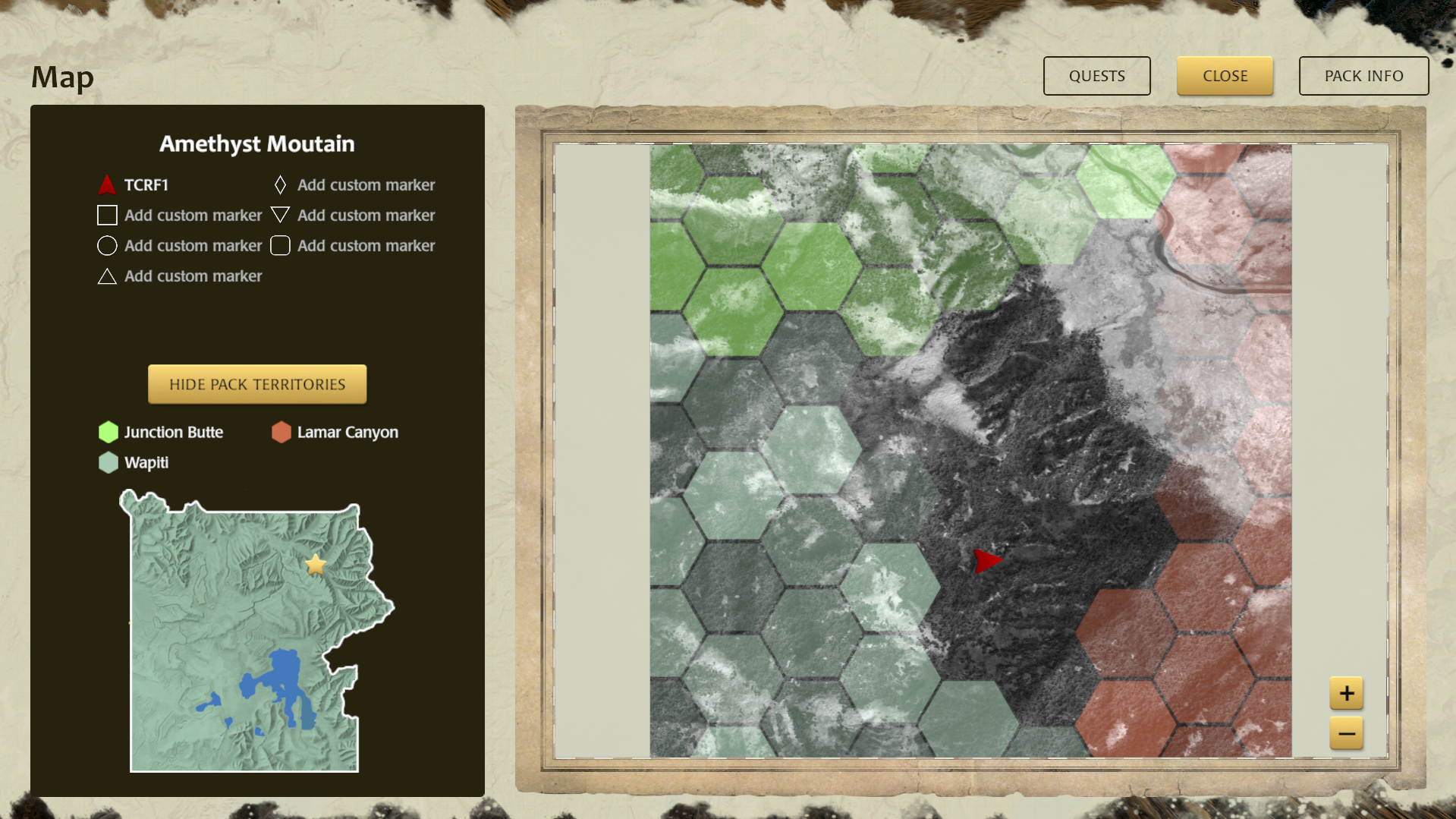Click the Wapiti teal hexagon swatch
This screenshot has width=1456, height=819.
[x=108, y=462]
